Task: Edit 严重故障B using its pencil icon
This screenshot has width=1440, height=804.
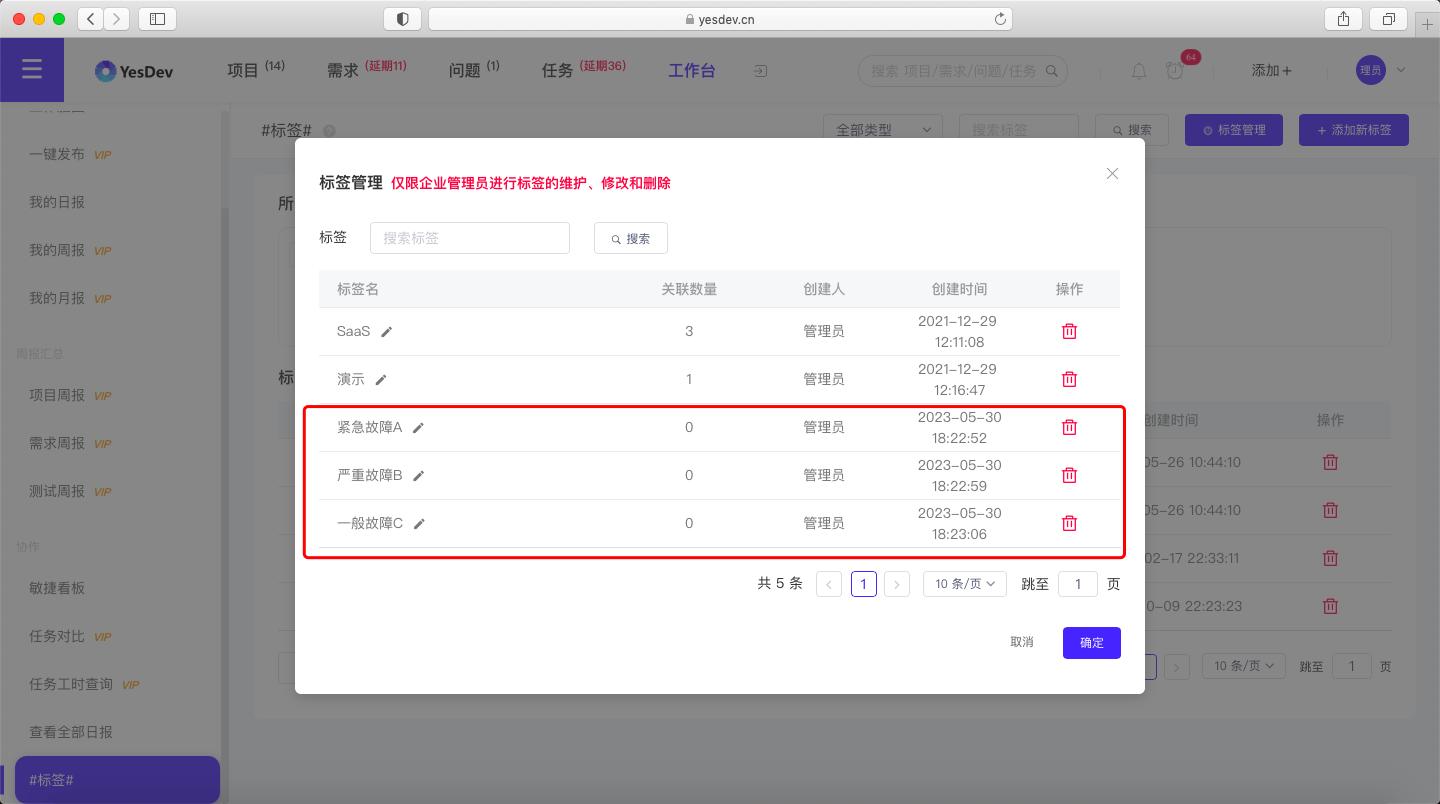Action: pos(418,475)
